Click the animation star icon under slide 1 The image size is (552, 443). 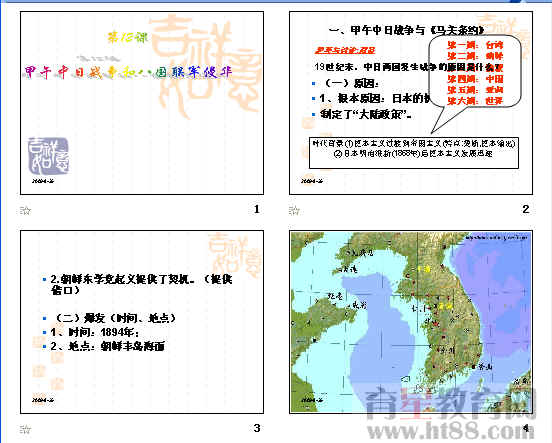tap(25, 210)
